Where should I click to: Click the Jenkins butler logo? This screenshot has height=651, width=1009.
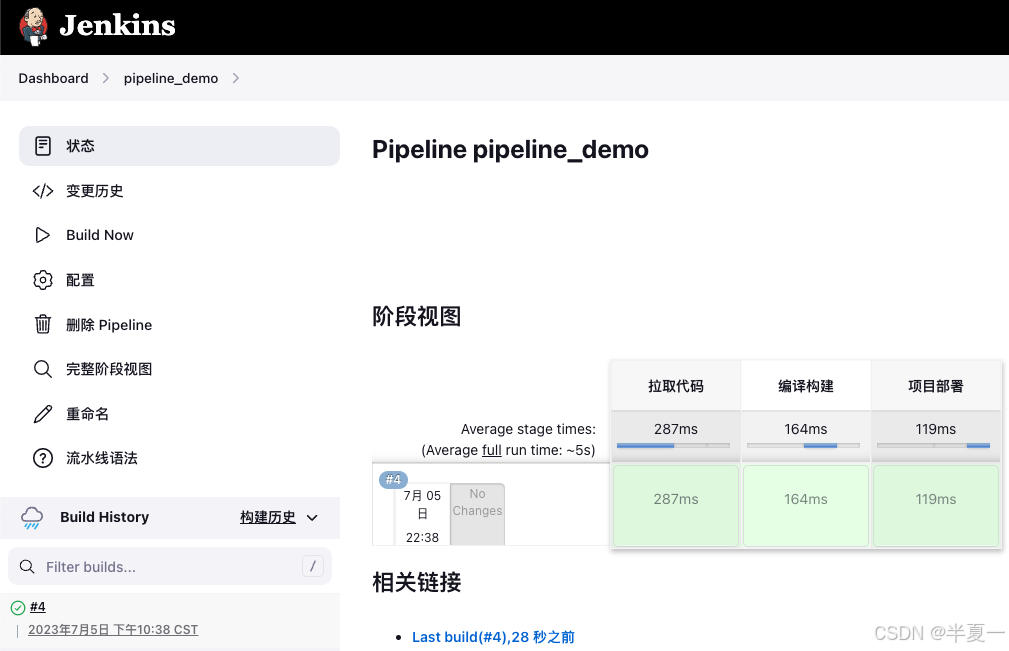32,27
